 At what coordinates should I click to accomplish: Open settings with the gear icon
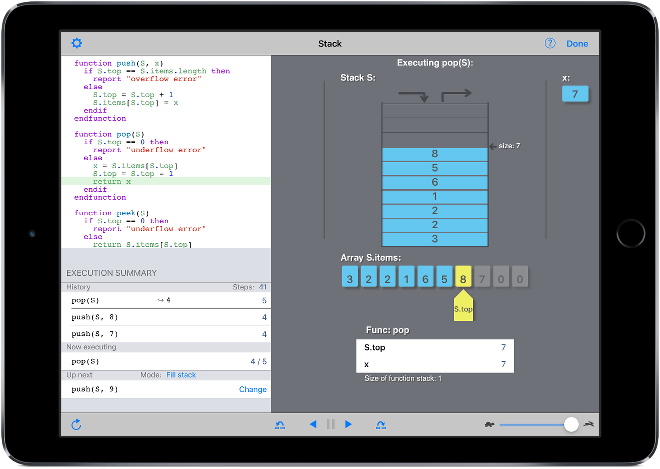tap(77, 44)
